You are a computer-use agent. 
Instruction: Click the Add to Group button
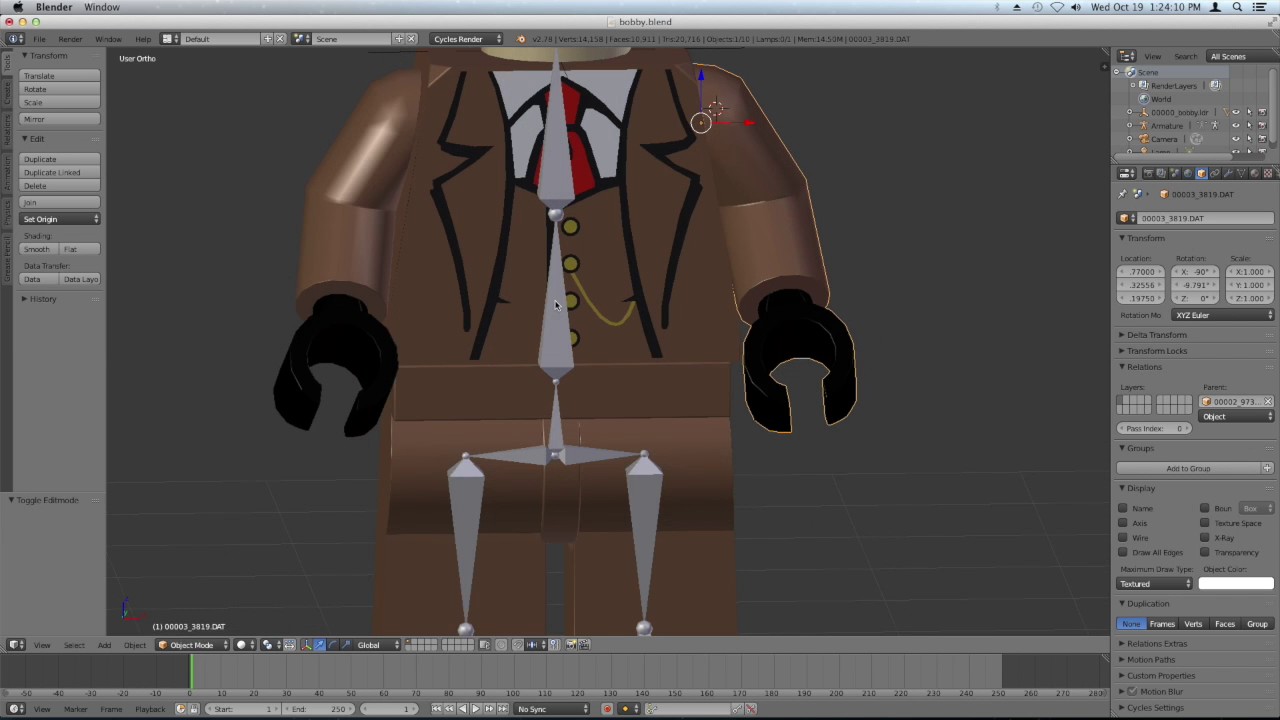coord(1189,468)
